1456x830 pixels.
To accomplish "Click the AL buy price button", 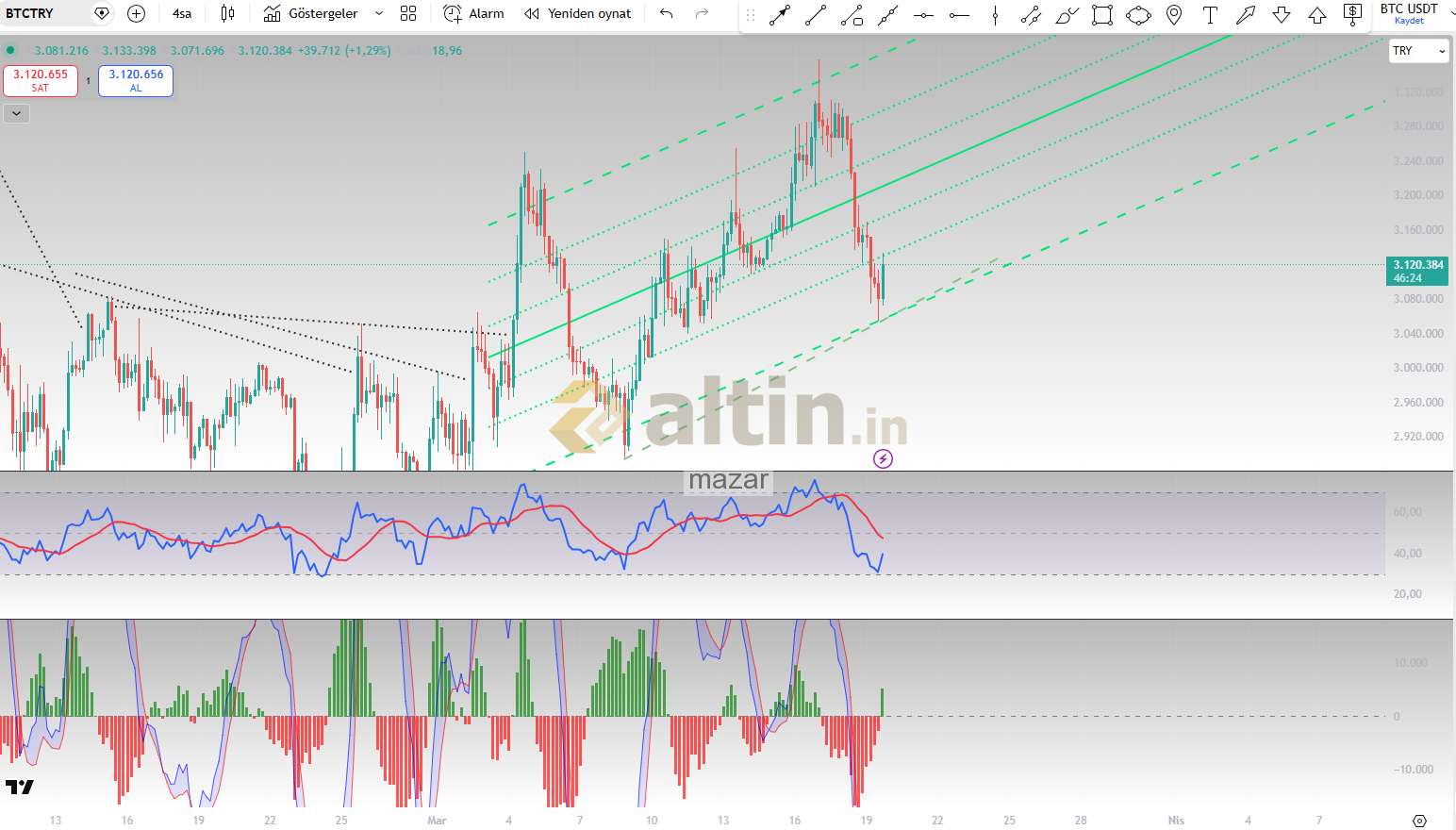I will click(x=136, y=81).
